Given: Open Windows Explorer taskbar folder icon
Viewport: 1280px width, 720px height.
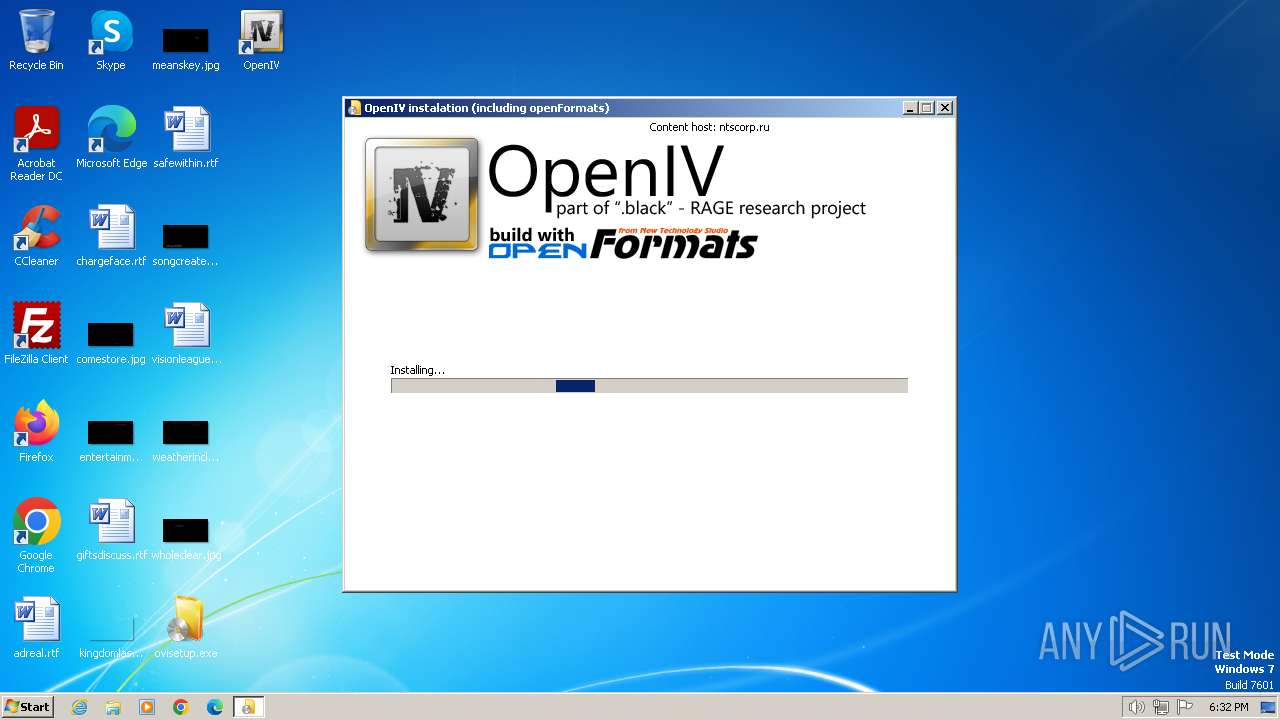Looking at the screenshot, I should click(x=113, y=707).
